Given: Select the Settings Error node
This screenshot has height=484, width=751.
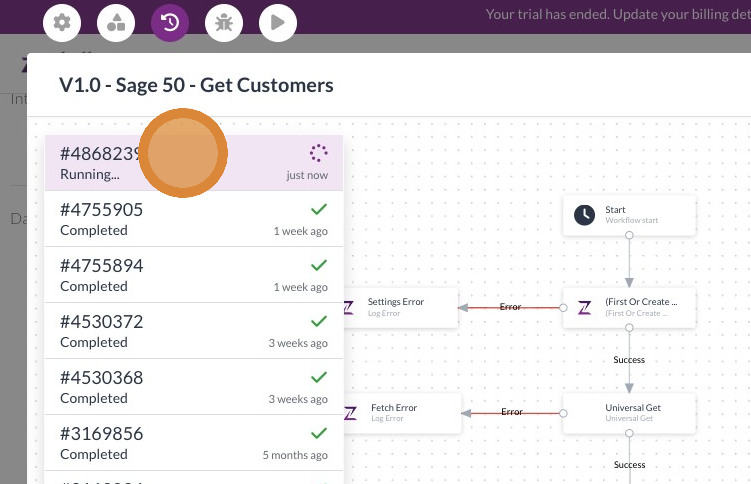Looking at the screenshot, I should 401,307.
